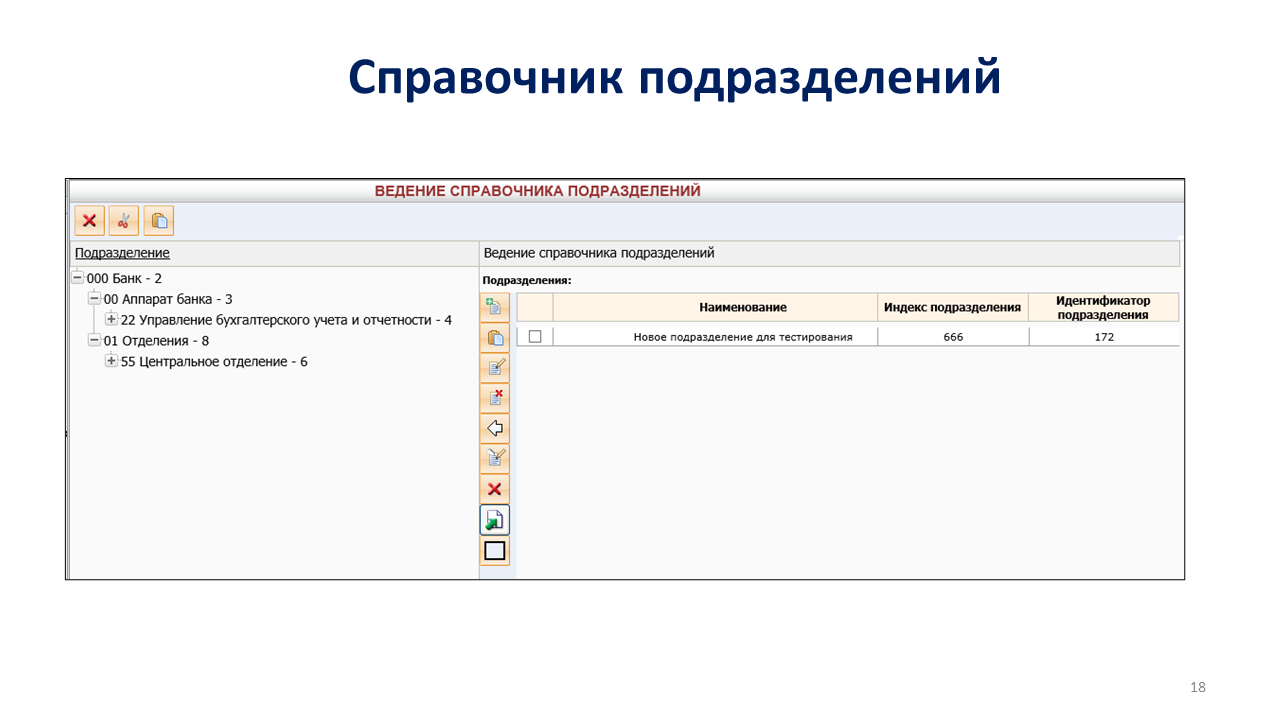
Task: Click the left arrow back icon
Action: pos(494,429)
